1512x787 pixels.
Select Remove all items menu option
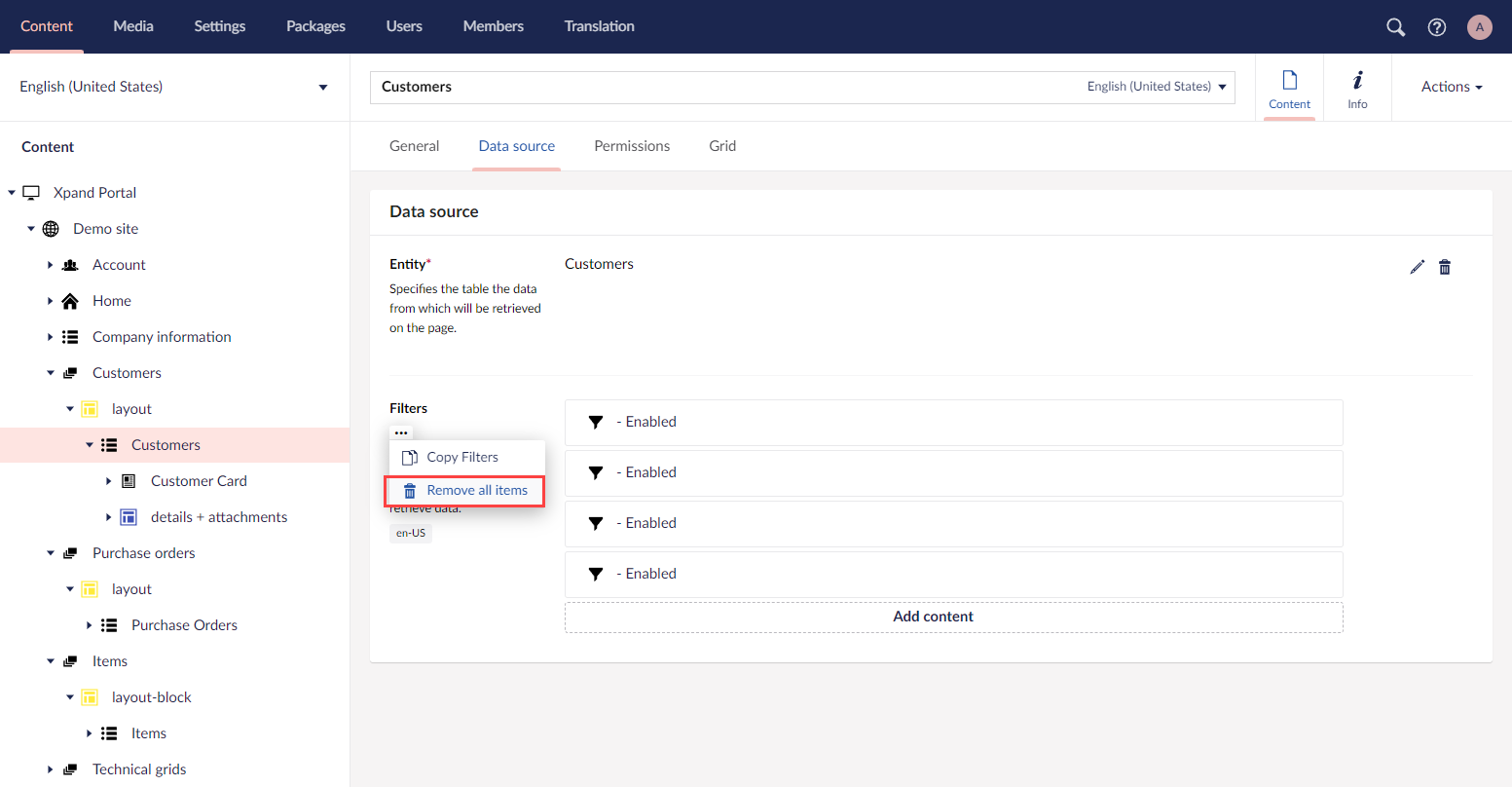465,491
